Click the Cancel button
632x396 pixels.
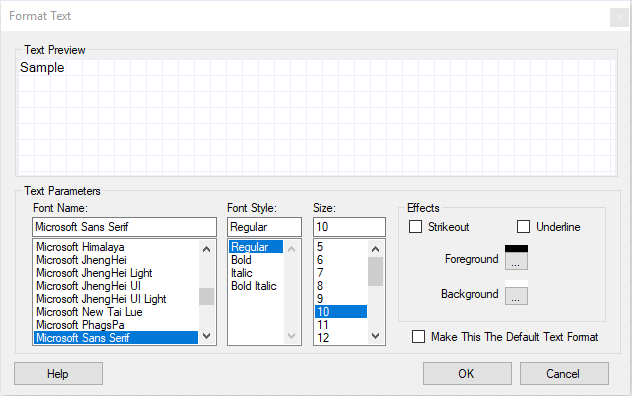(x=564, y=373)
